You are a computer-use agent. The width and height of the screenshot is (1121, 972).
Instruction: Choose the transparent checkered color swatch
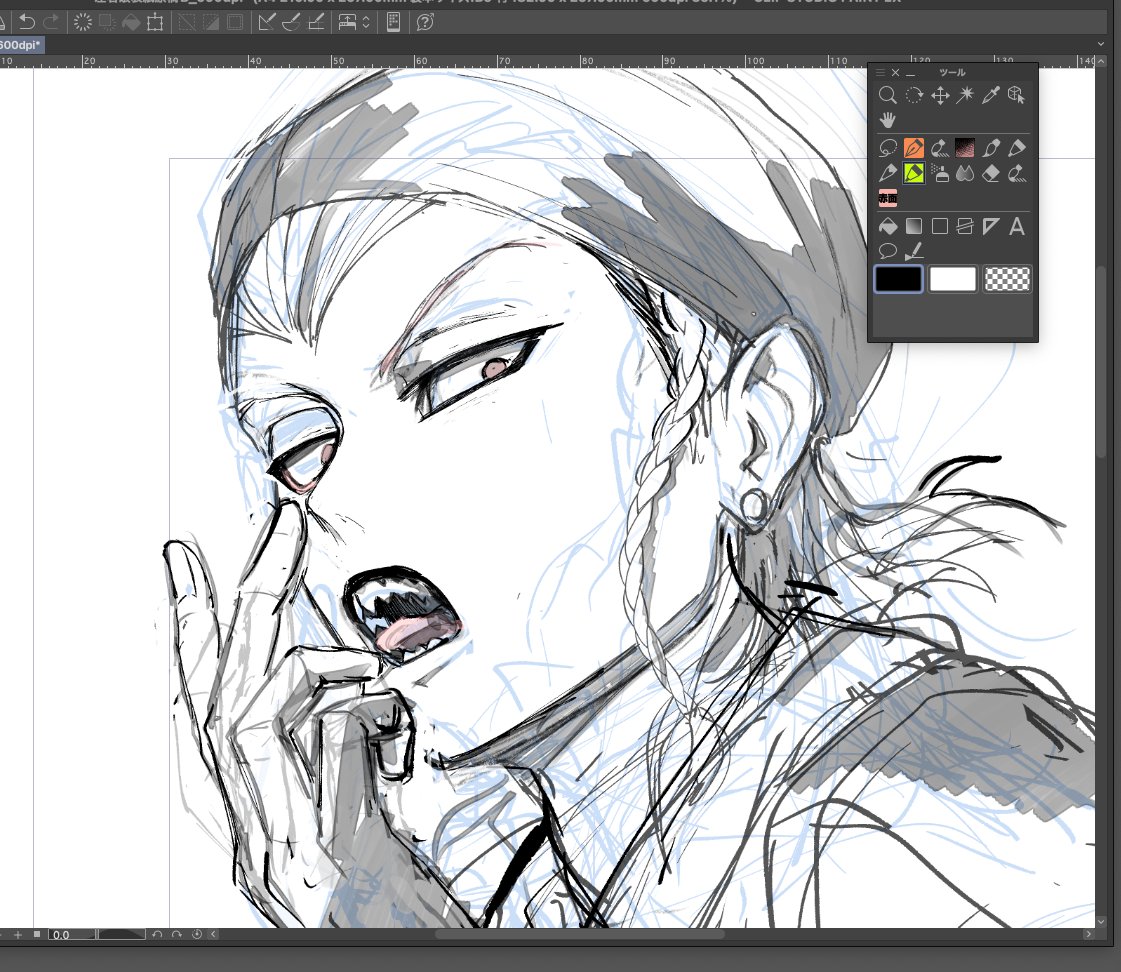1007,279
